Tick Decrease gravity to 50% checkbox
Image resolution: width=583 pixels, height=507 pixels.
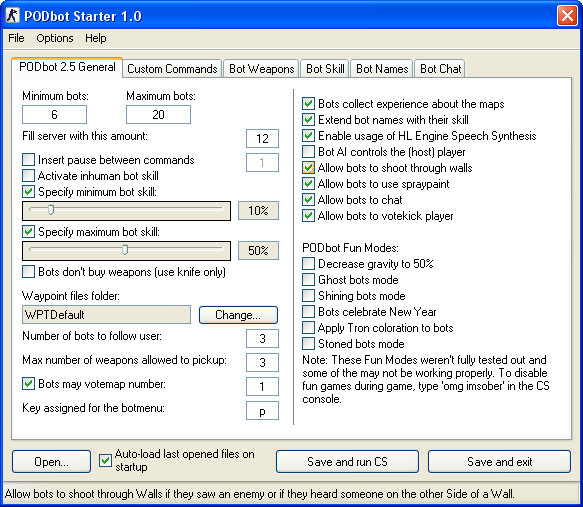(x=308, y=264)
